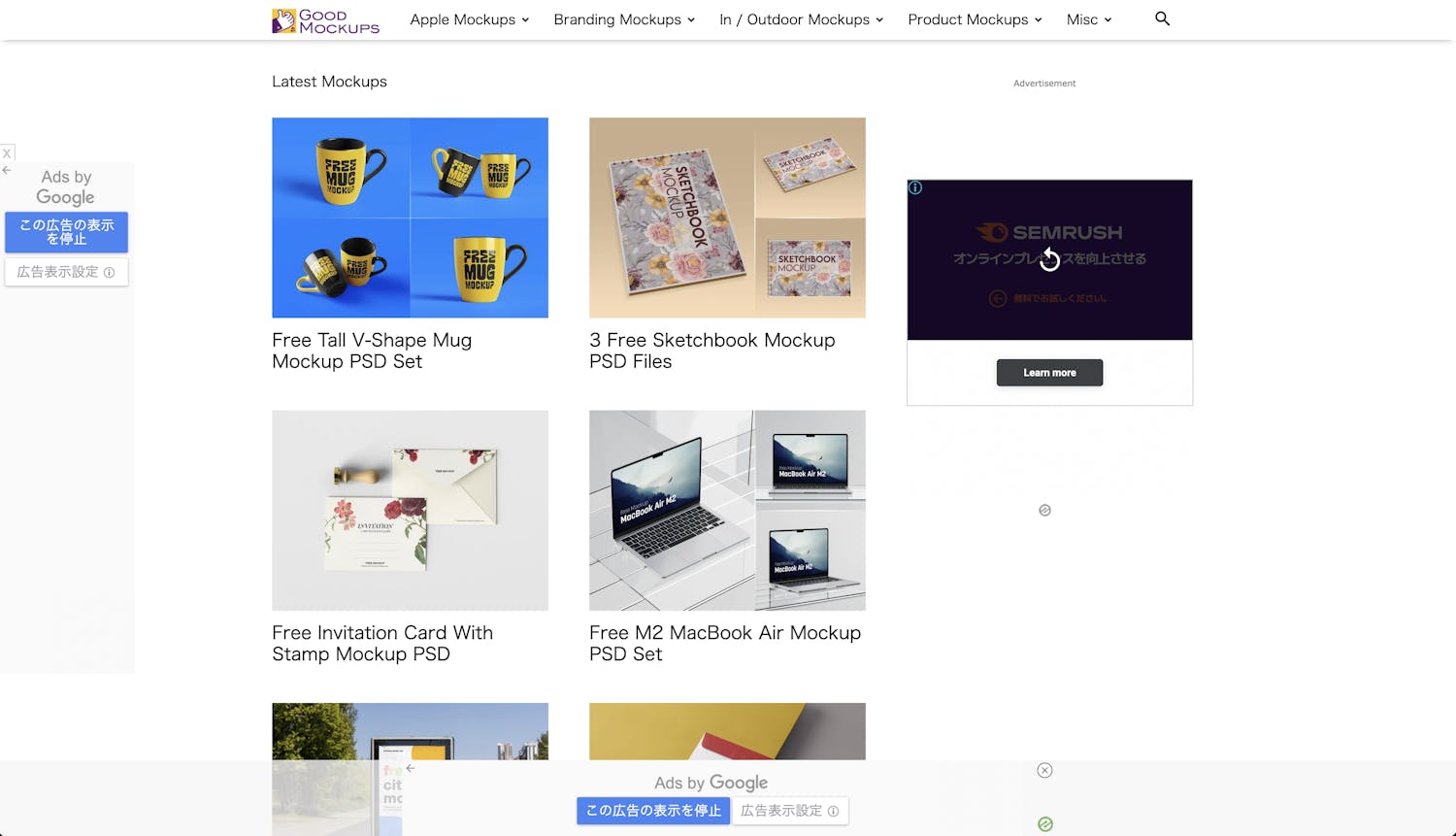Click the blue stop-showing-ad button in bottom banner
The height and width of the screenshot is (836, 1456).
653,811
